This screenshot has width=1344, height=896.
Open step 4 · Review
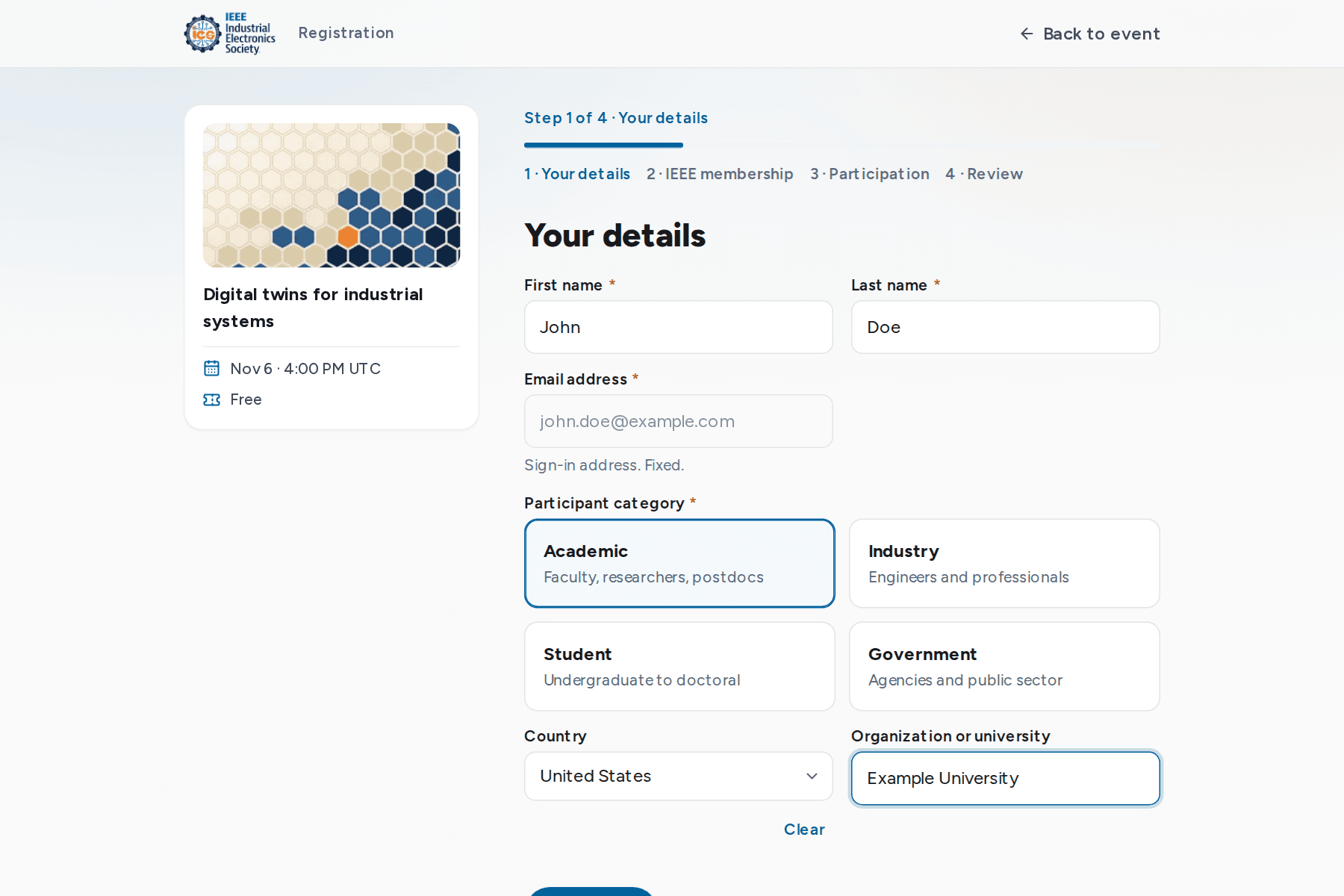tap(984, 174)
